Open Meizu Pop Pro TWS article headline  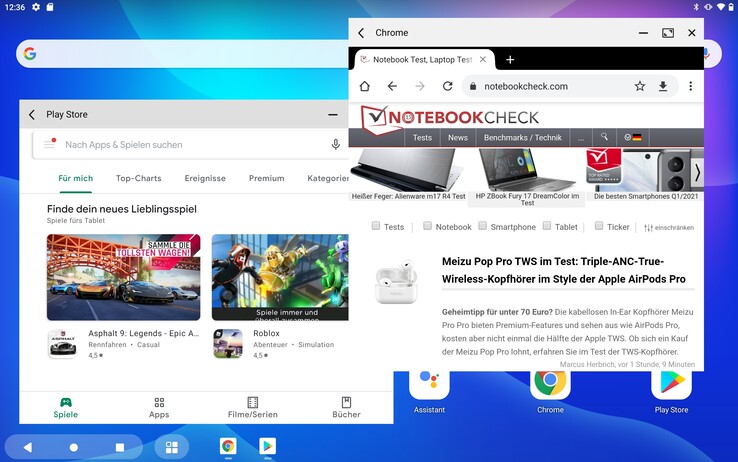[x=563, y=270]
